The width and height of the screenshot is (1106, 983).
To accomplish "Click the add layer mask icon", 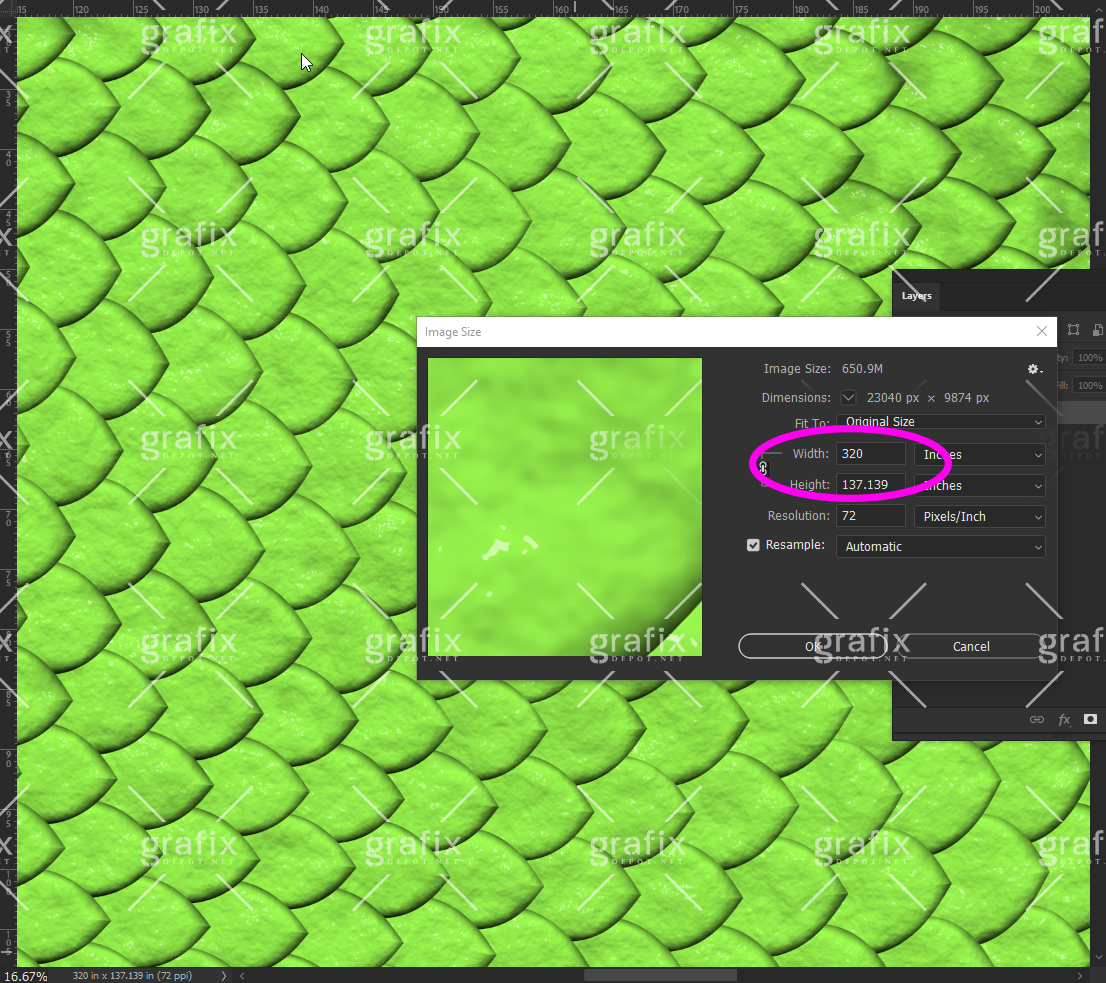I will pos(1090,720).
